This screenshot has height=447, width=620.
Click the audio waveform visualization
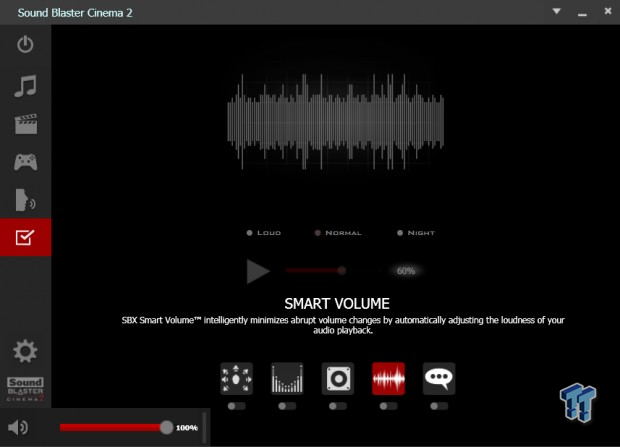point(335,122)
